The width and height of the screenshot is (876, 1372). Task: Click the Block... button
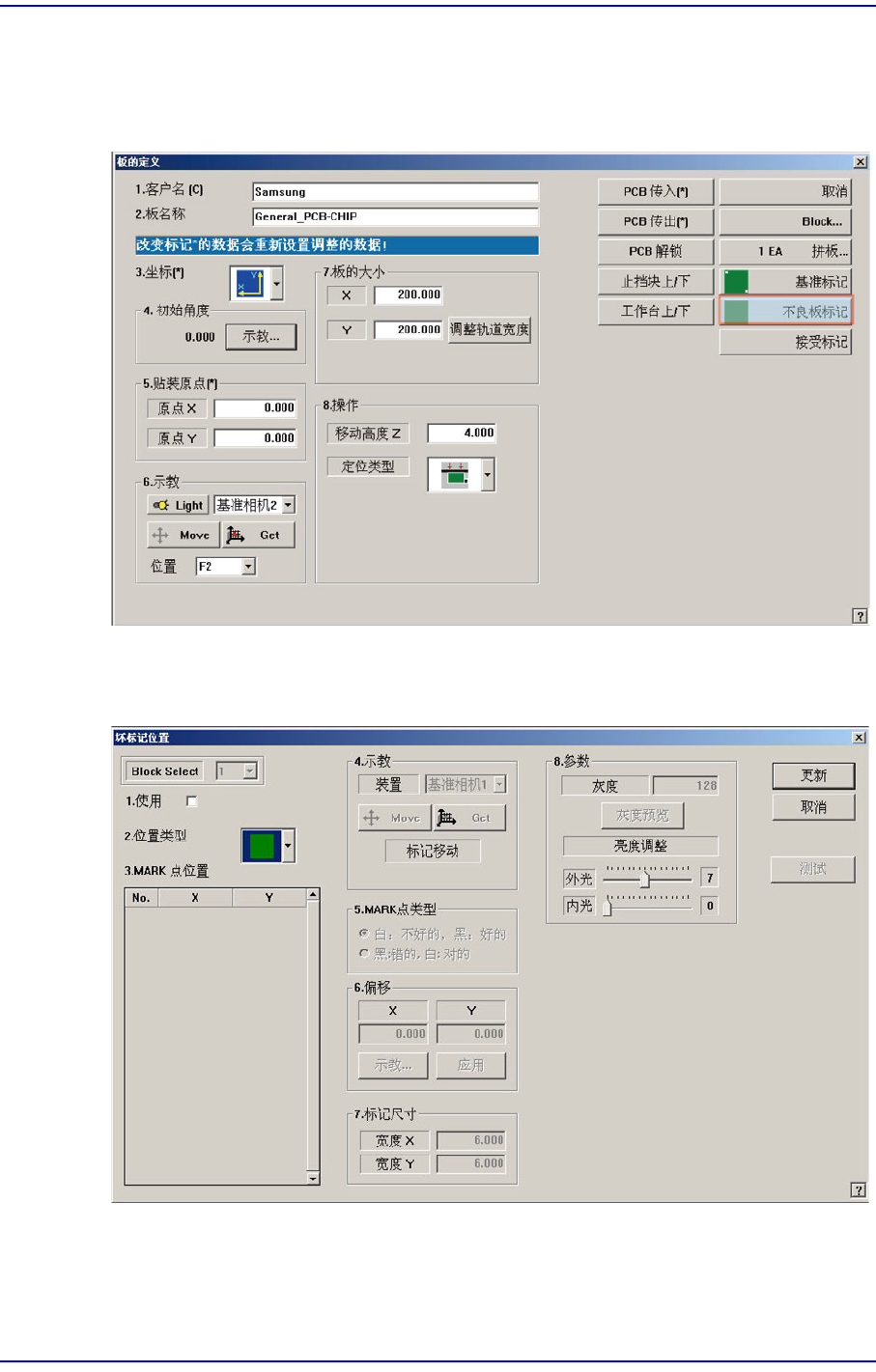point(785,221)
